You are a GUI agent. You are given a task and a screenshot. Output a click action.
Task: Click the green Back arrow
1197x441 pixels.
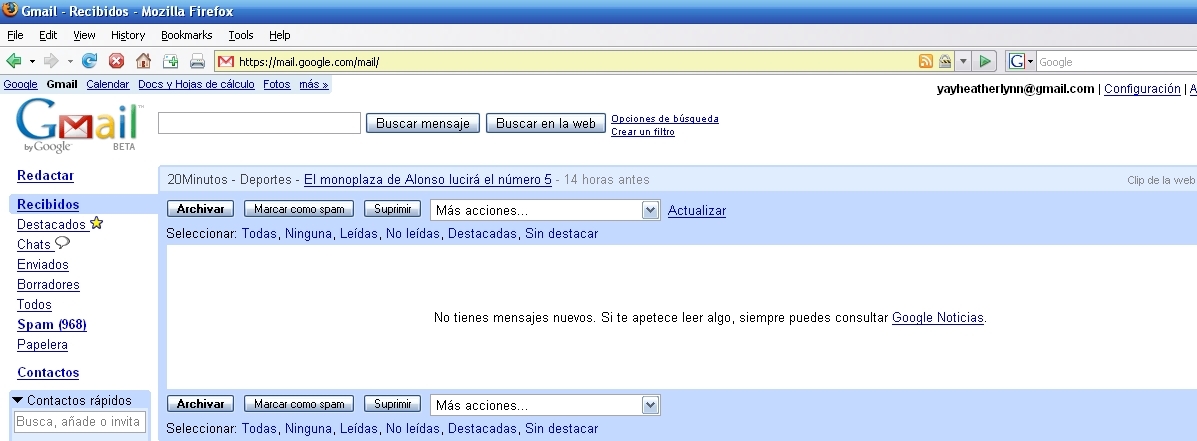pos(14,61)
